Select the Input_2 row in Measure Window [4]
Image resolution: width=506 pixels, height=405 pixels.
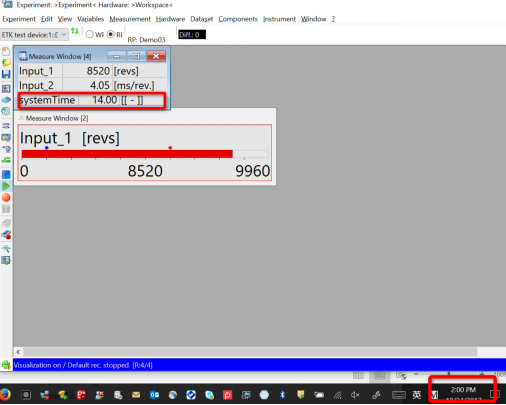(x=92, y=85)
